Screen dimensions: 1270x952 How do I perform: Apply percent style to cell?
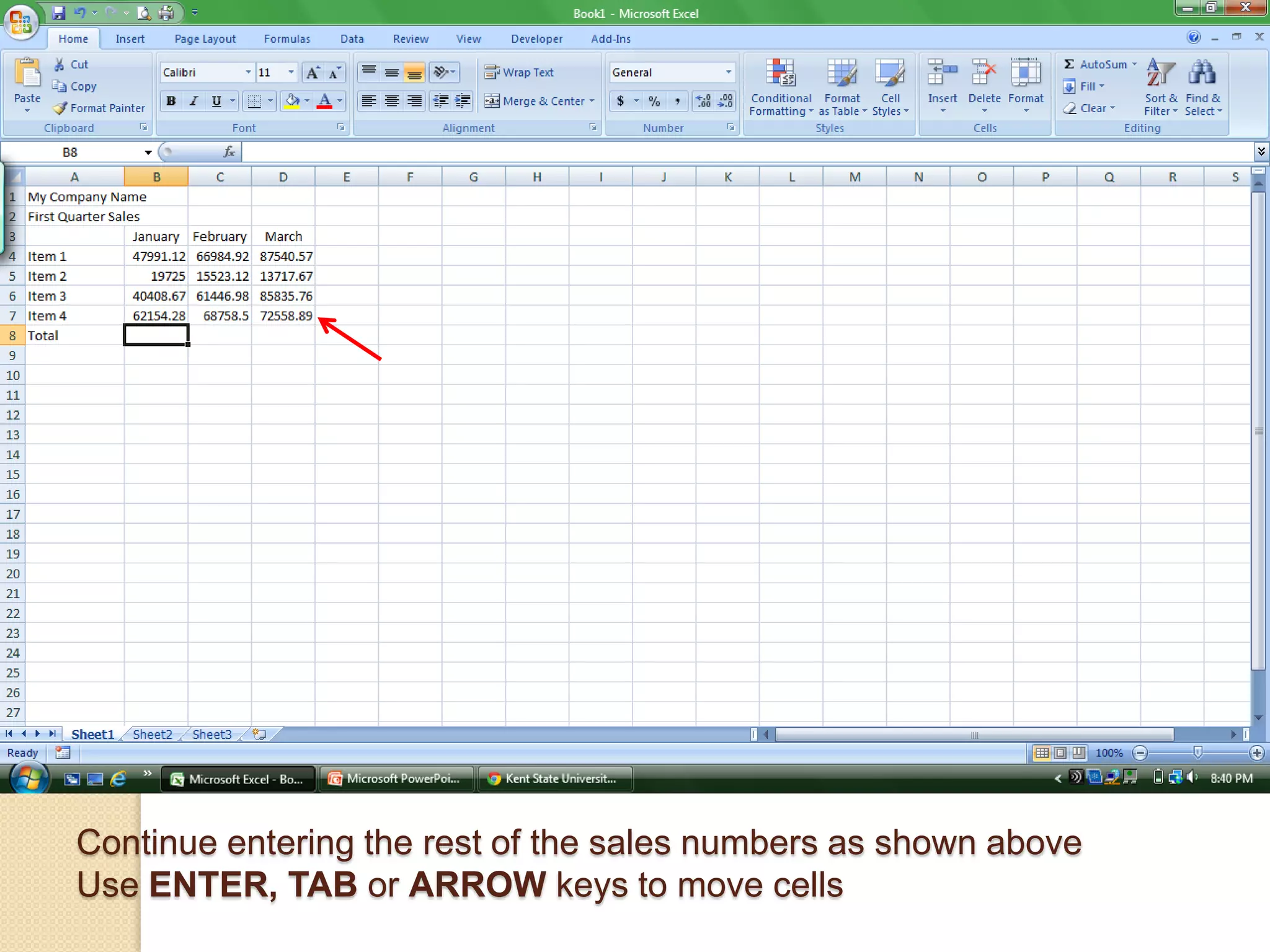[654, 101]
